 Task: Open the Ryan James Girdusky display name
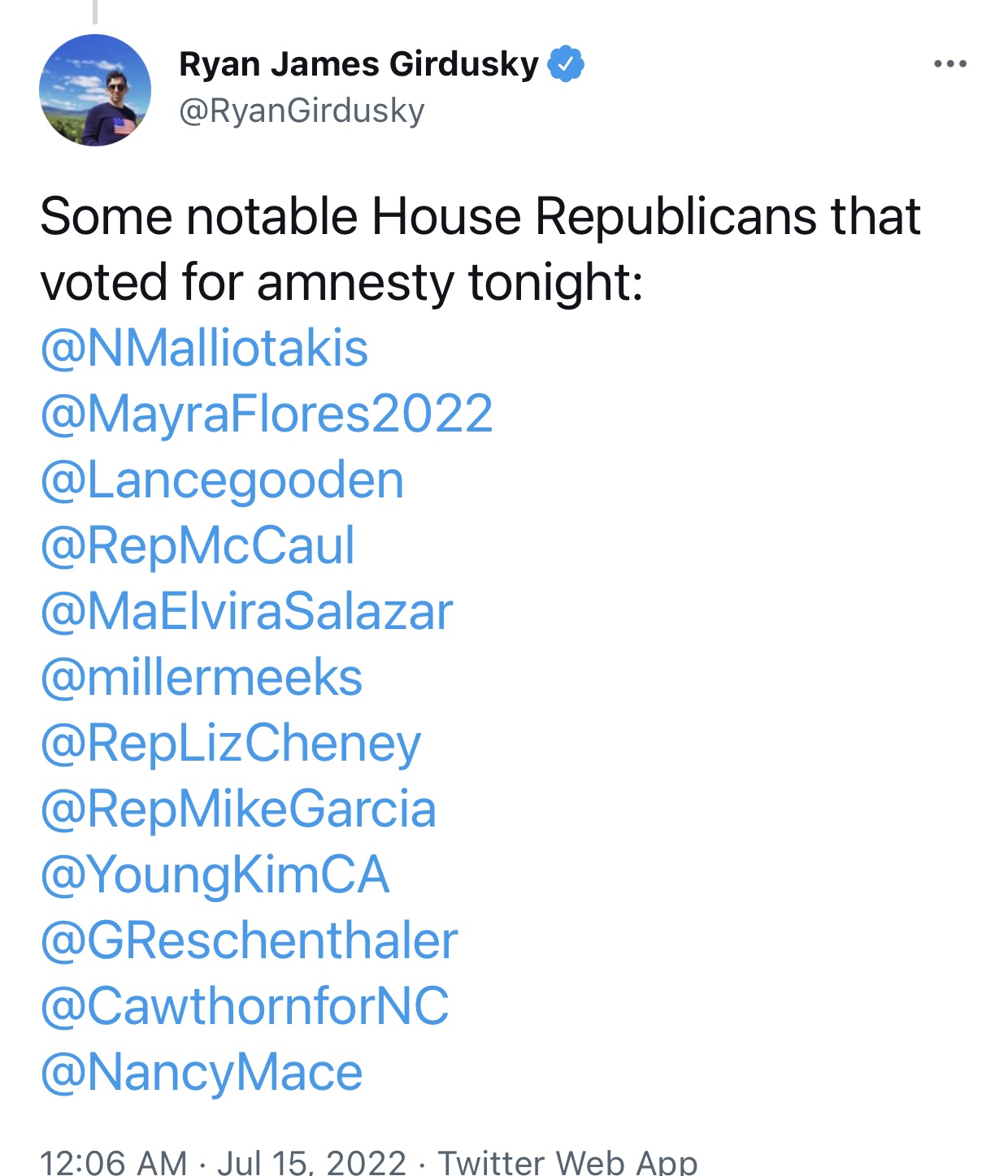(358, 64)
